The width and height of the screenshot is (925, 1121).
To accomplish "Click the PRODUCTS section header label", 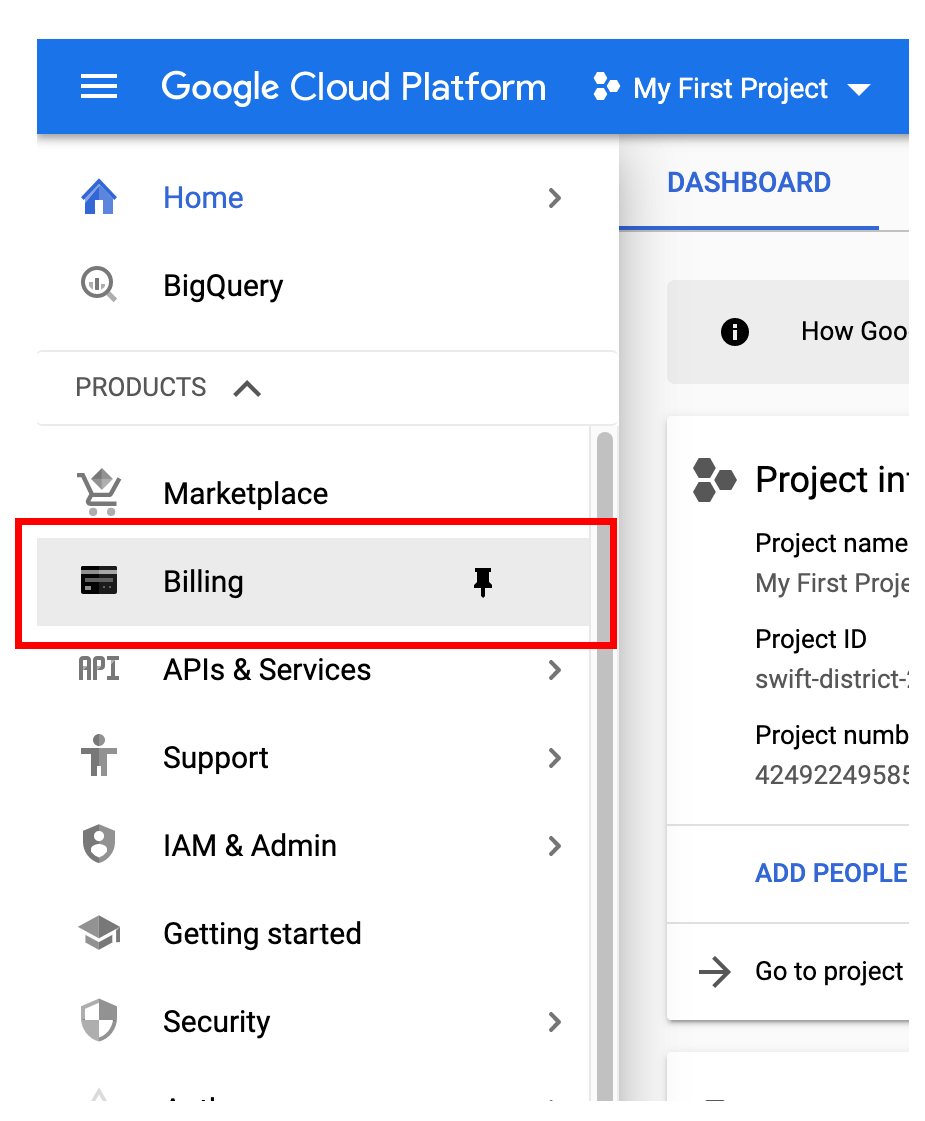I will (141, 387).
